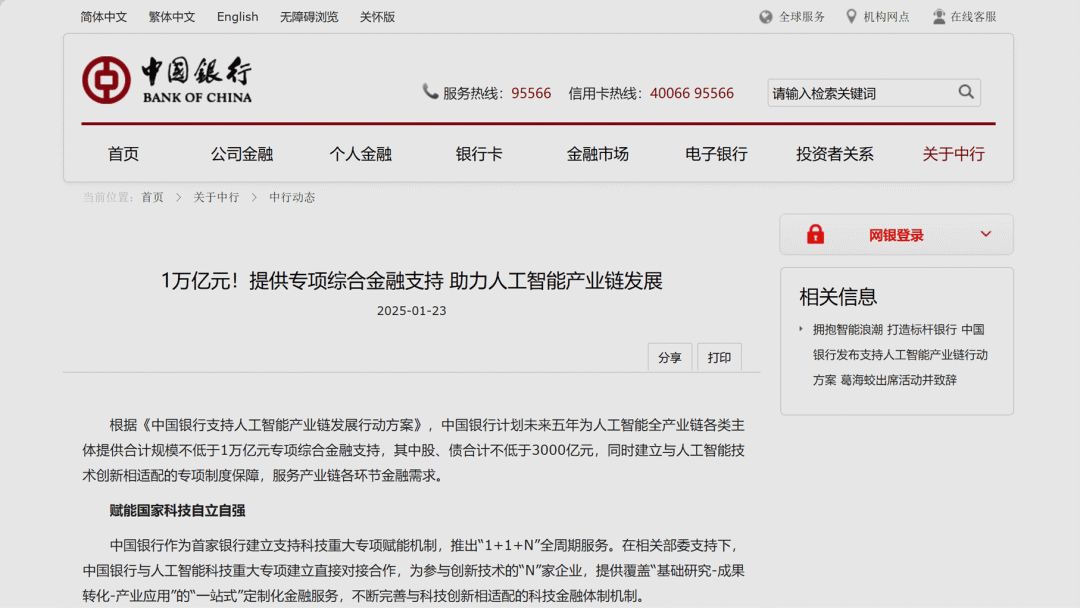
Task: Go to 中行动态 in the breadcrumb
Action: pos(292,198)
